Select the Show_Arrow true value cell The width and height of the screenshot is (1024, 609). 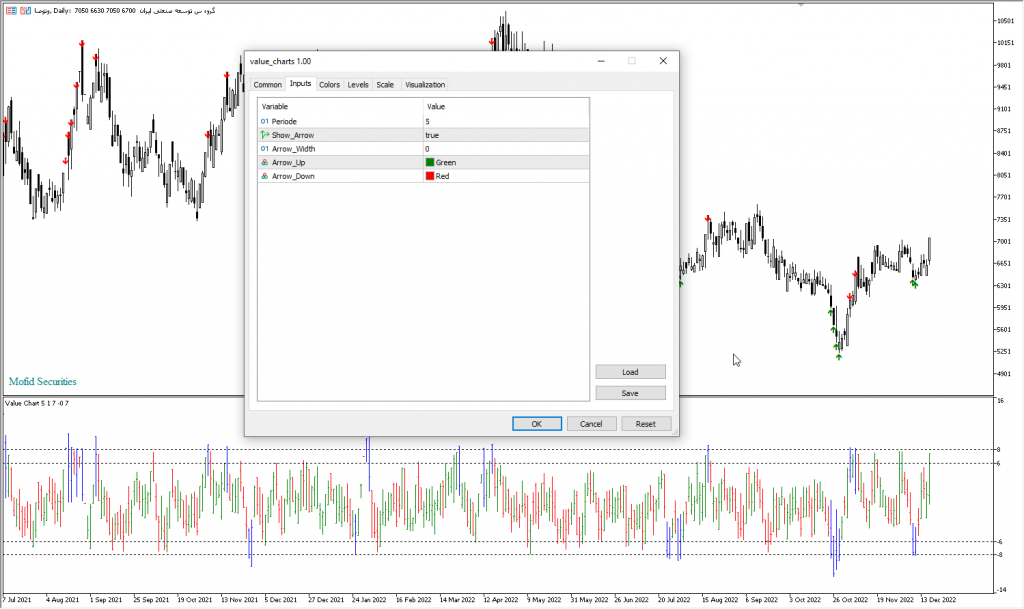tap(505, 135)
